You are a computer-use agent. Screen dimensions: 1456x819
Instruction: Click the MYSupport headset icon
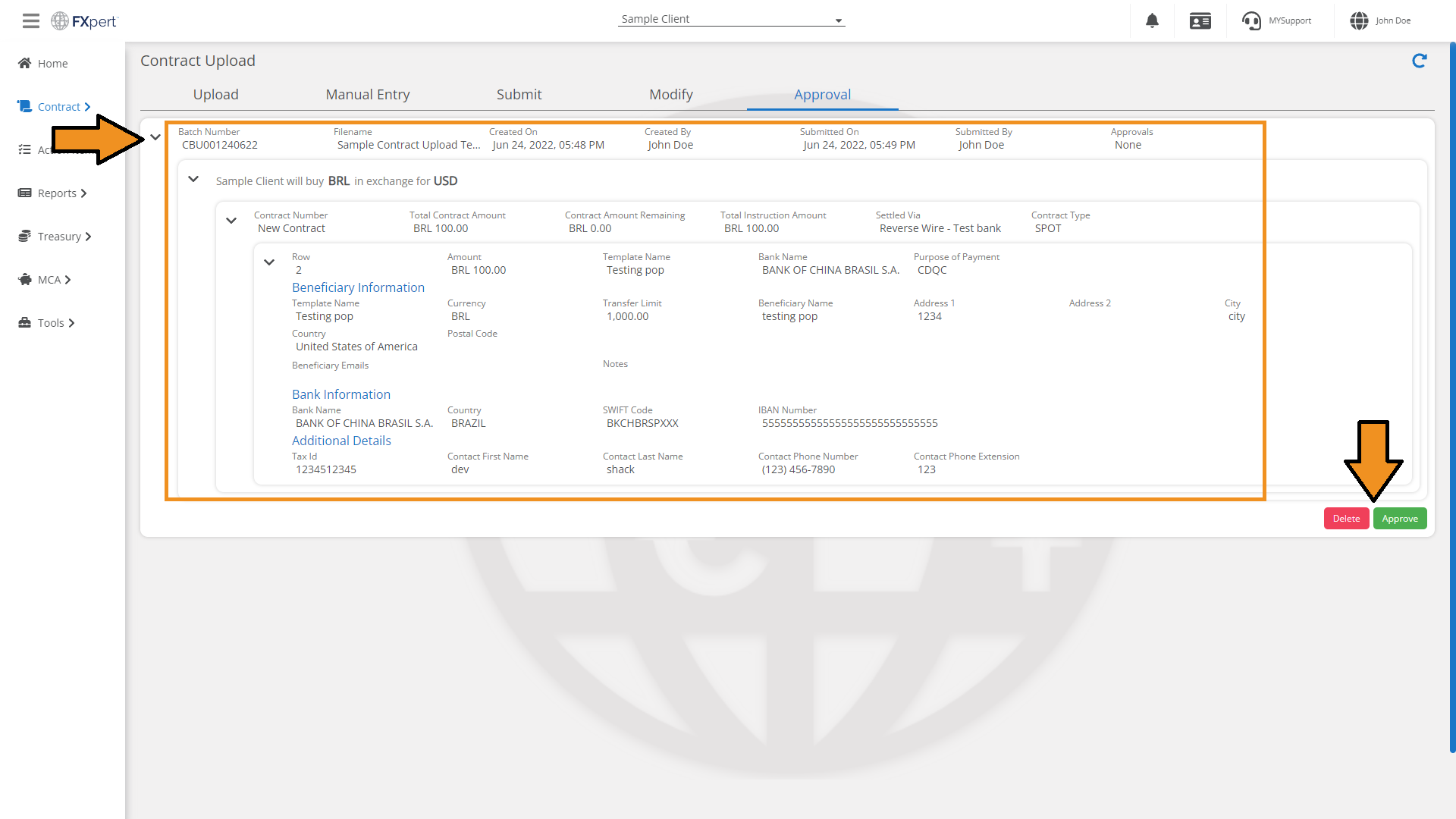click(1251, 20)
